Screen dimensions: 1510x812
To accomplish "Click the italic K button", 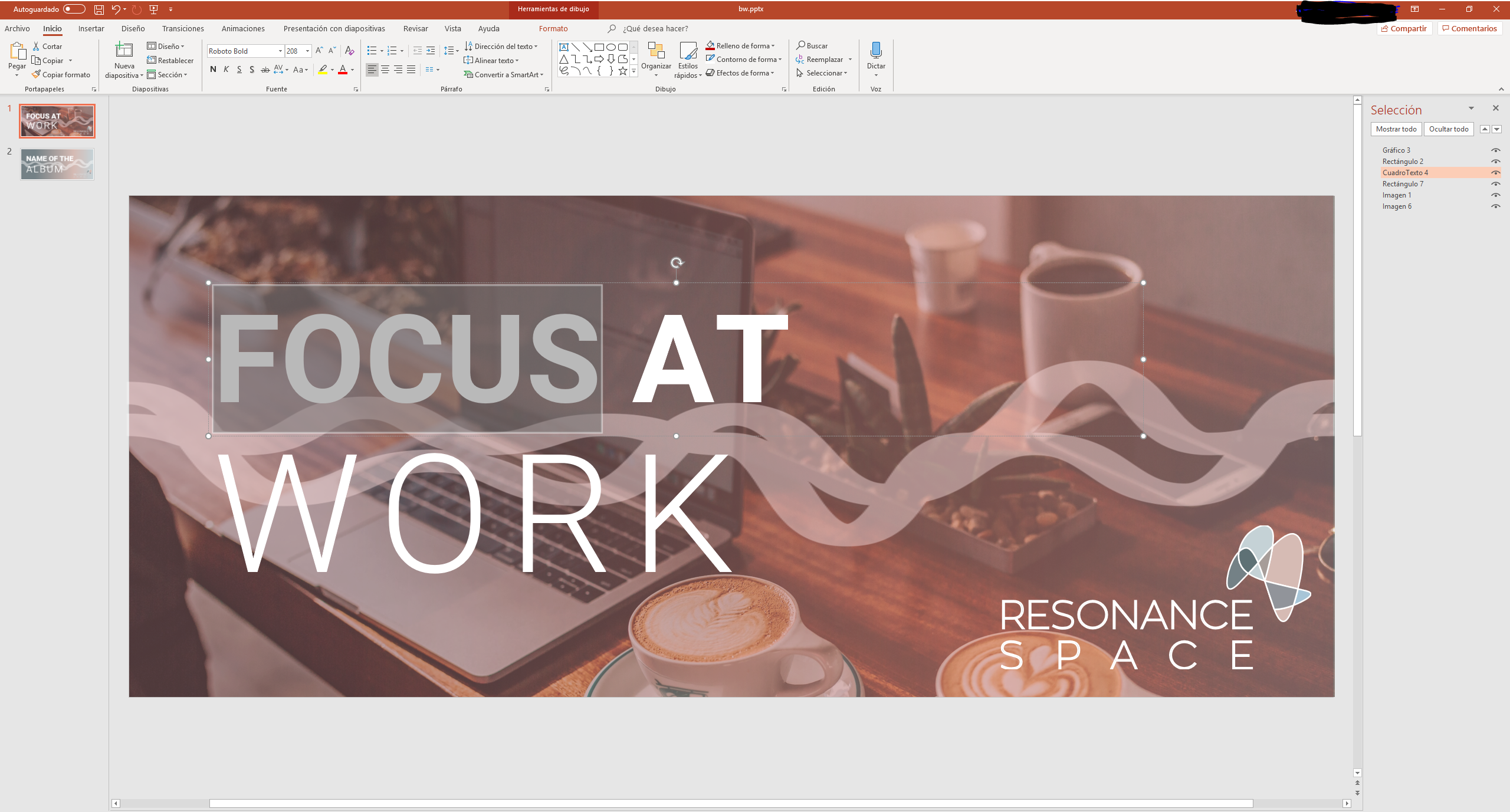I will click(226, 70).
